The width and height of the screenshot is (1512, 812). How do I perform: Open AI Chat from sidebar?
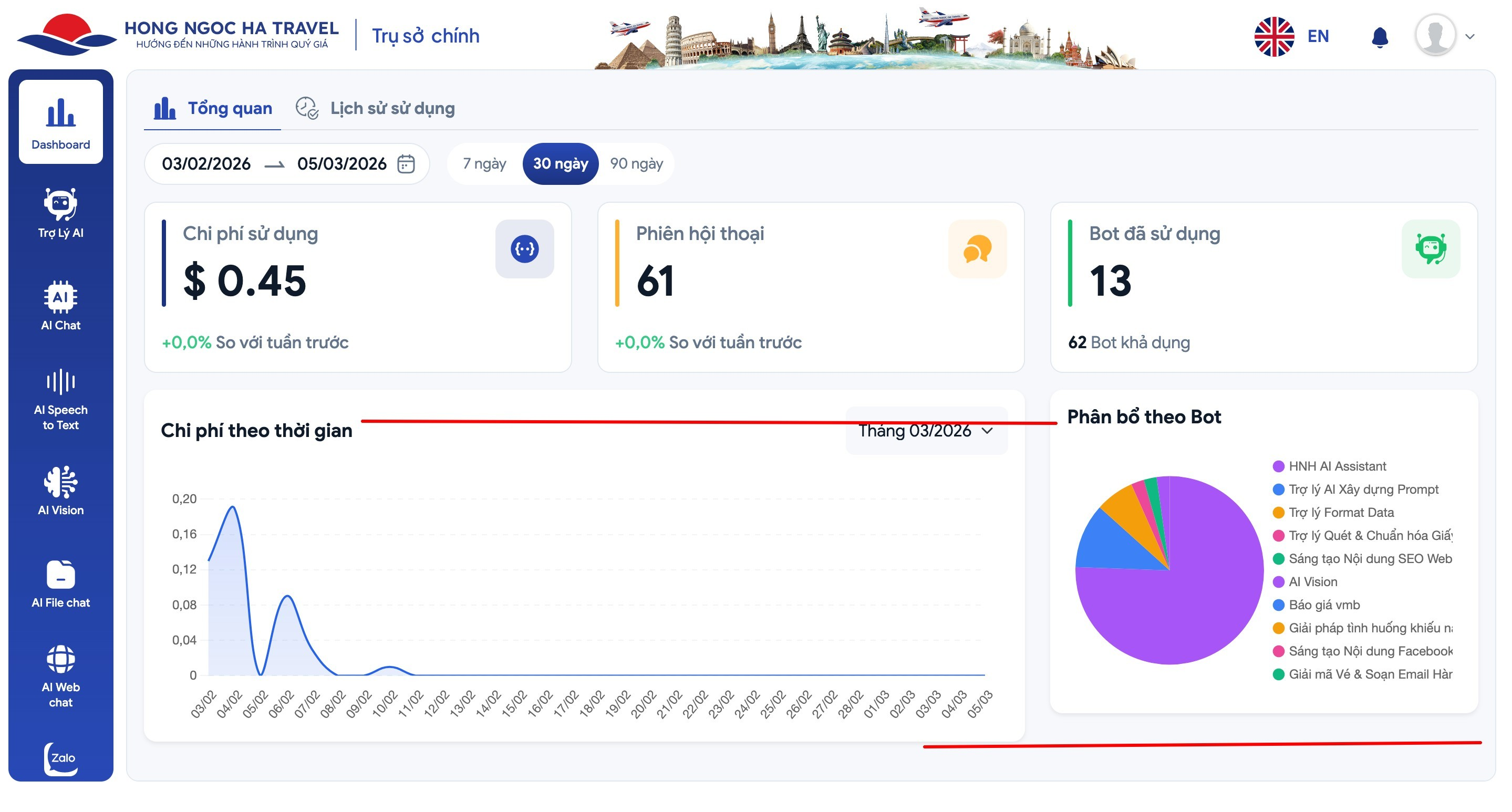point(60,305)
